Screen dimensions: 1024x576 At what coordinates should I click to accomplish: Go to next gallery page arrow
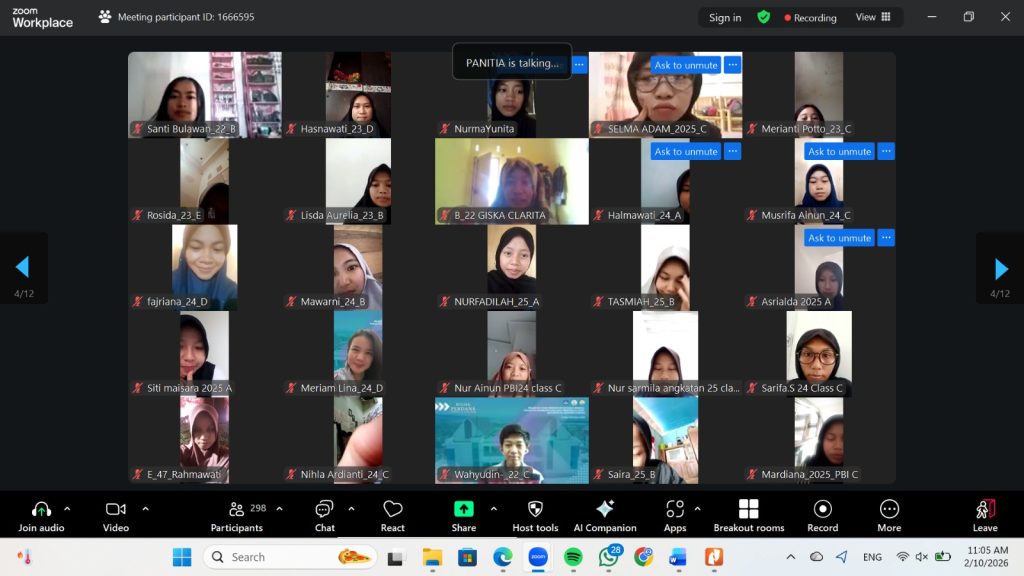pos(1001,268)
